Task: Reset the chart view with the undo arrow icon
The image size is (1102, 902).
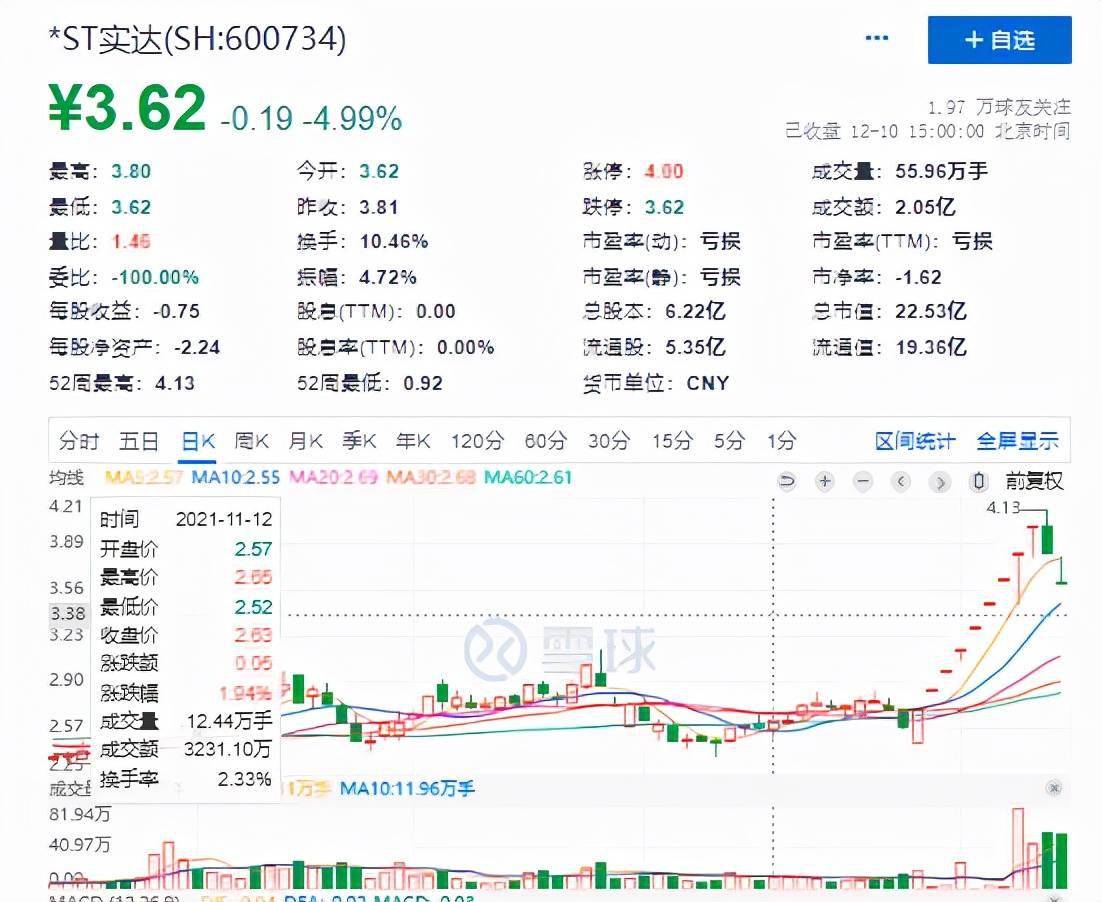Action: pos(786,481)
